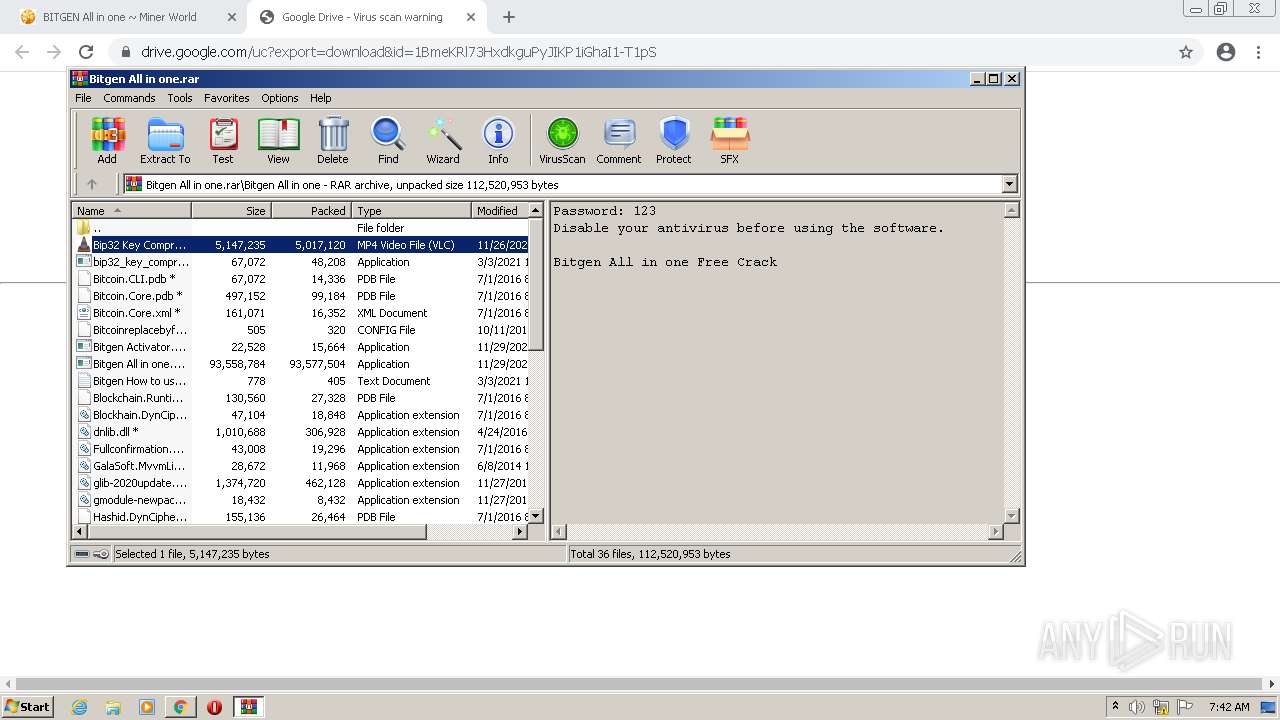Open Chrome from the taskbar
The width and height of the screenshot is (1280, 720).
(180, 707)
